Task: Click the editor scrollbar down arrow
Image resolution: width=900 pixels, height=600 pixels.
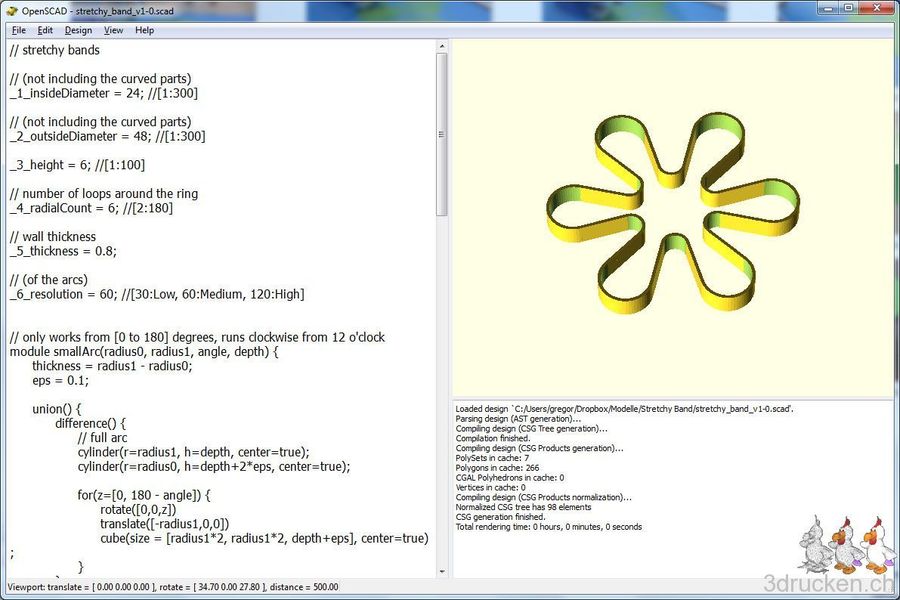Action: [441, 571]
